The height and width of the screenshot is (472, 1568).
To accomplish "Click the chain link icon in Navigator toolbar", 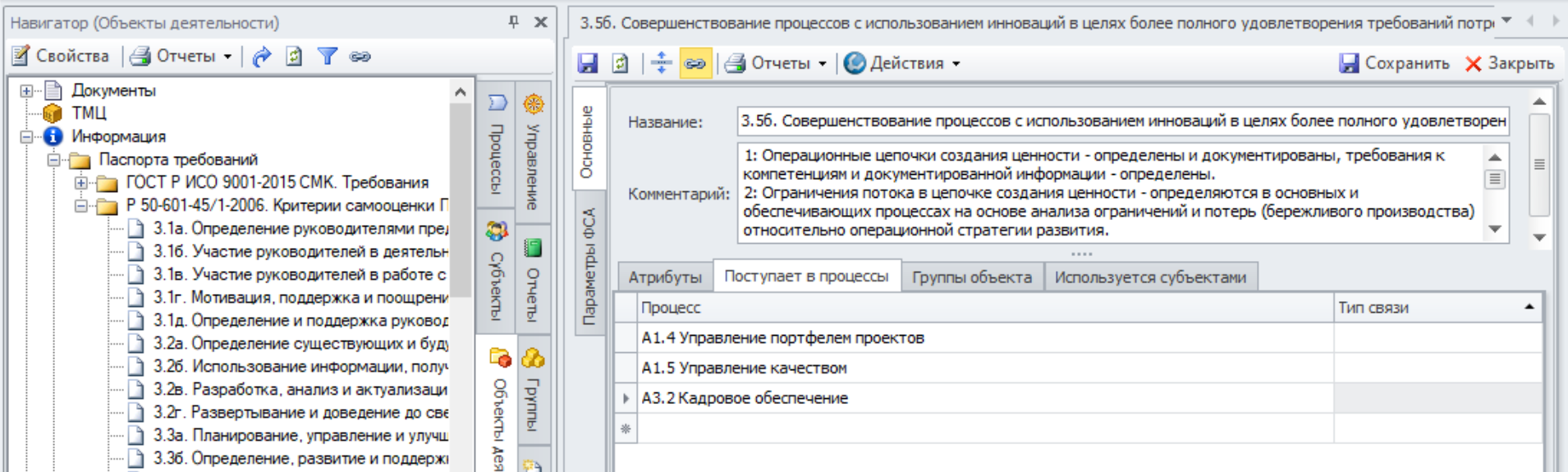I will (360, 57).
